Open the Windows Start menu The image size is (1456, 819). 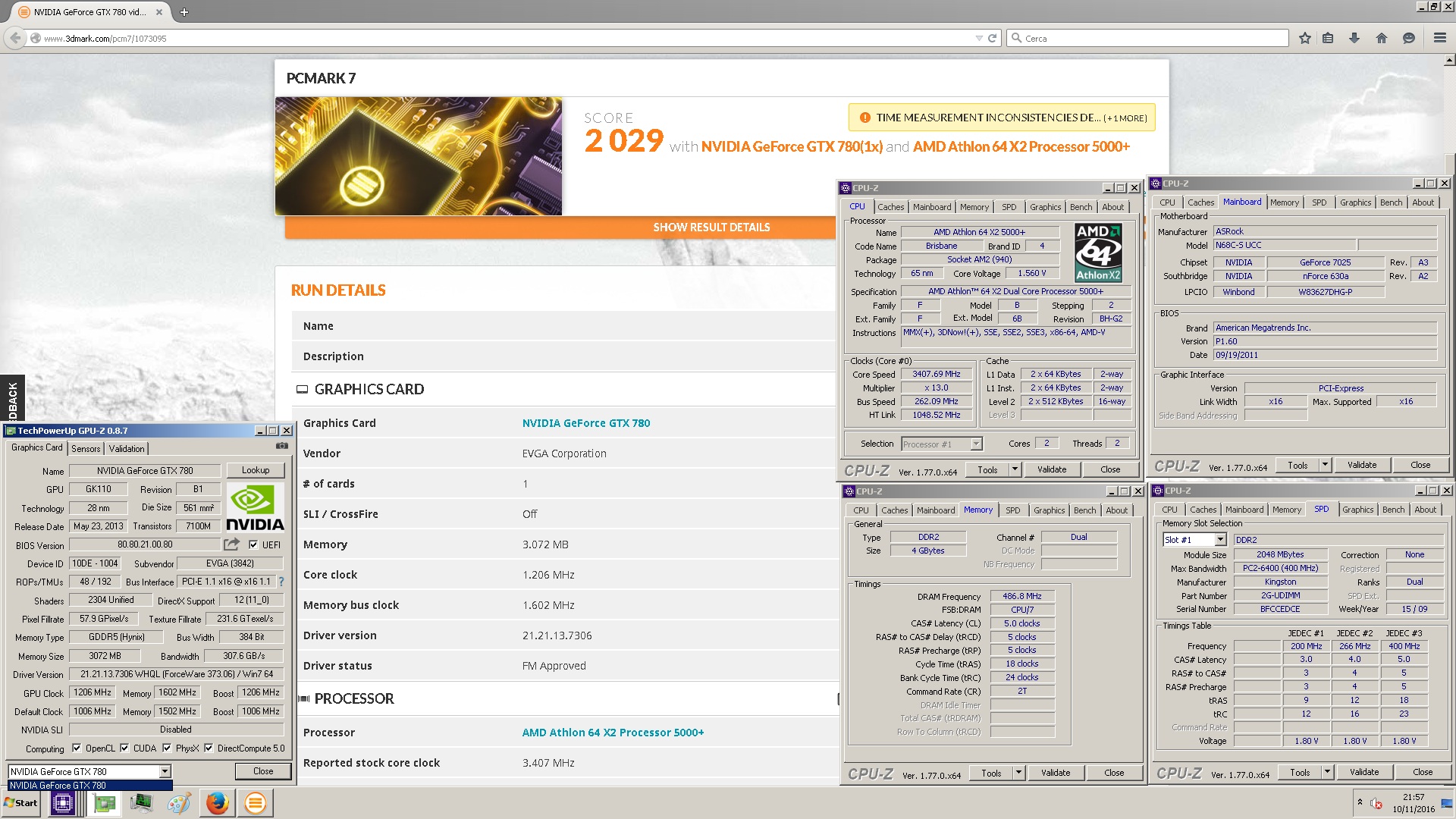pyautogui.click(x=21, y=803)
